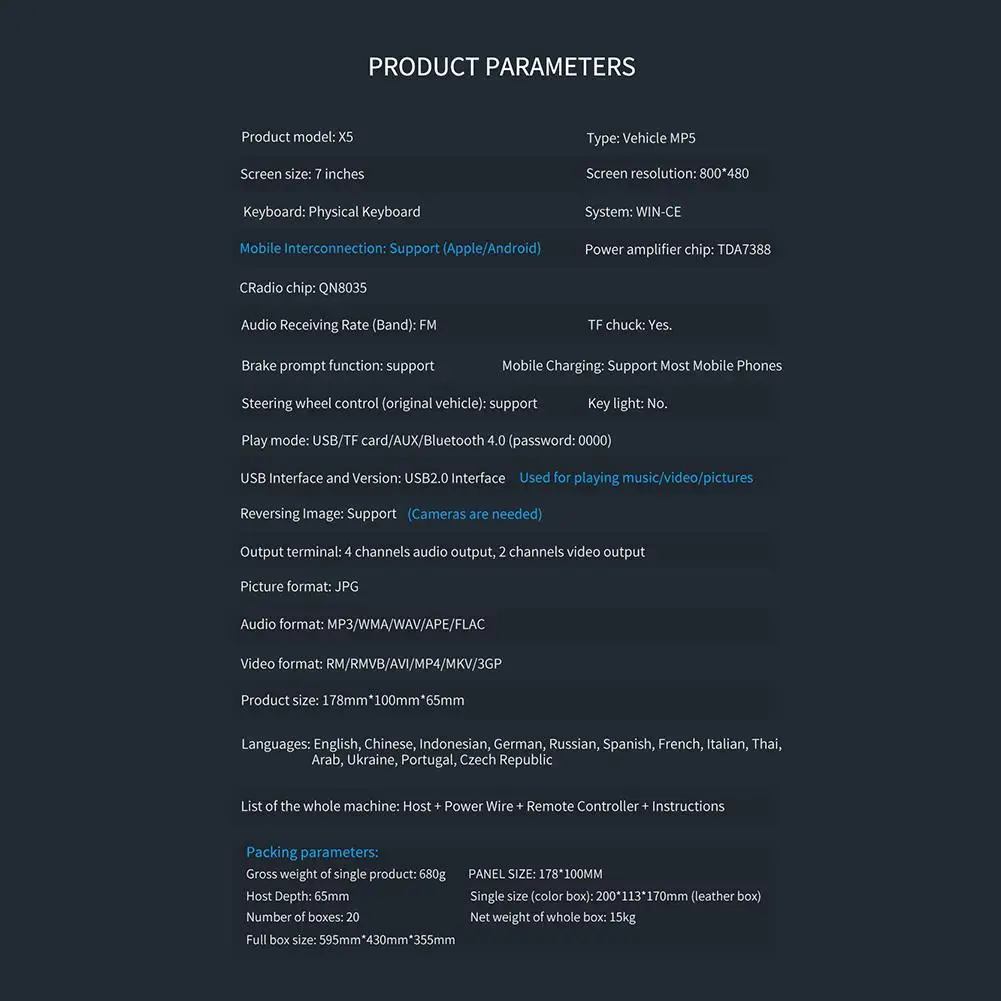1001x1001 pixels.
Task: Select the TF chuck: Yes text
Action: (x=629, y=325)
